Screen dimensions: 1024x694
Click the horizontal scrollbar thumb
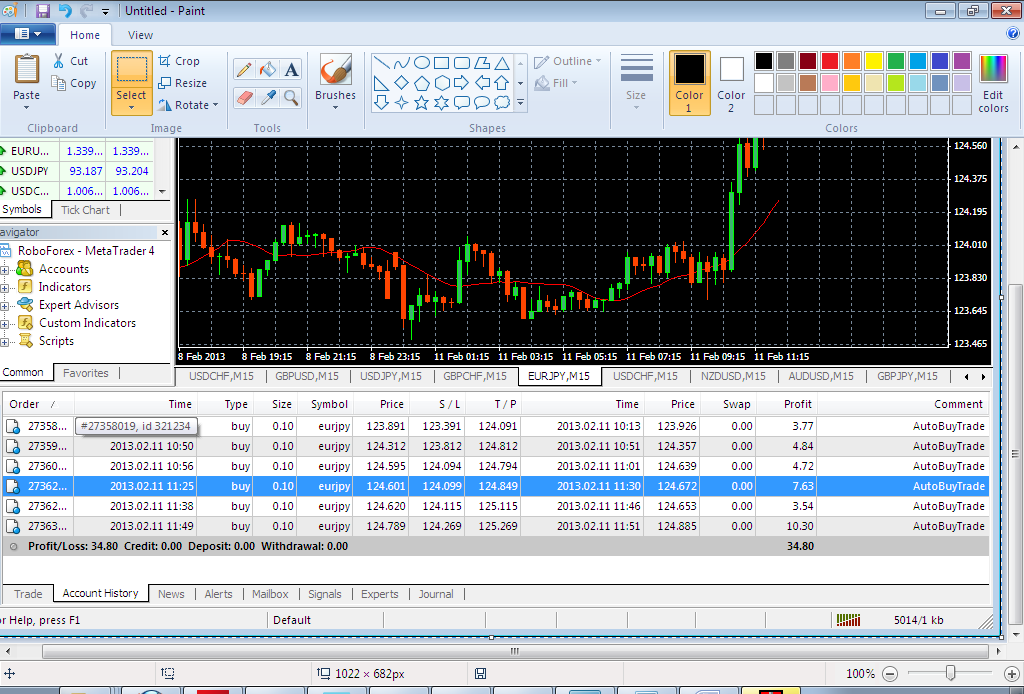click(515, 651)
